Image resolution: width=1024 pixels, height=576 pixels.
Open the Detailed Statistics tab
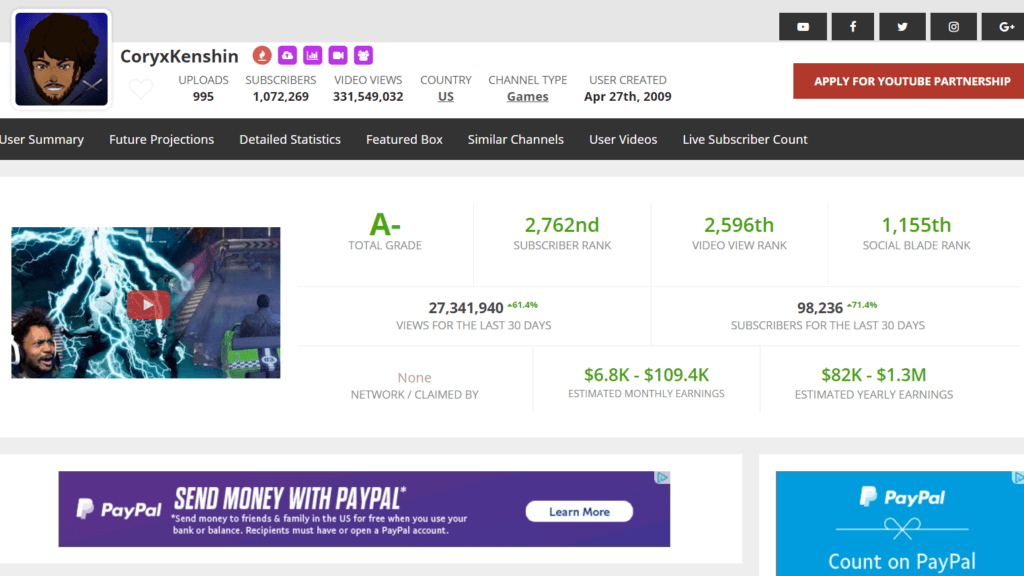(x=290, y=139)
